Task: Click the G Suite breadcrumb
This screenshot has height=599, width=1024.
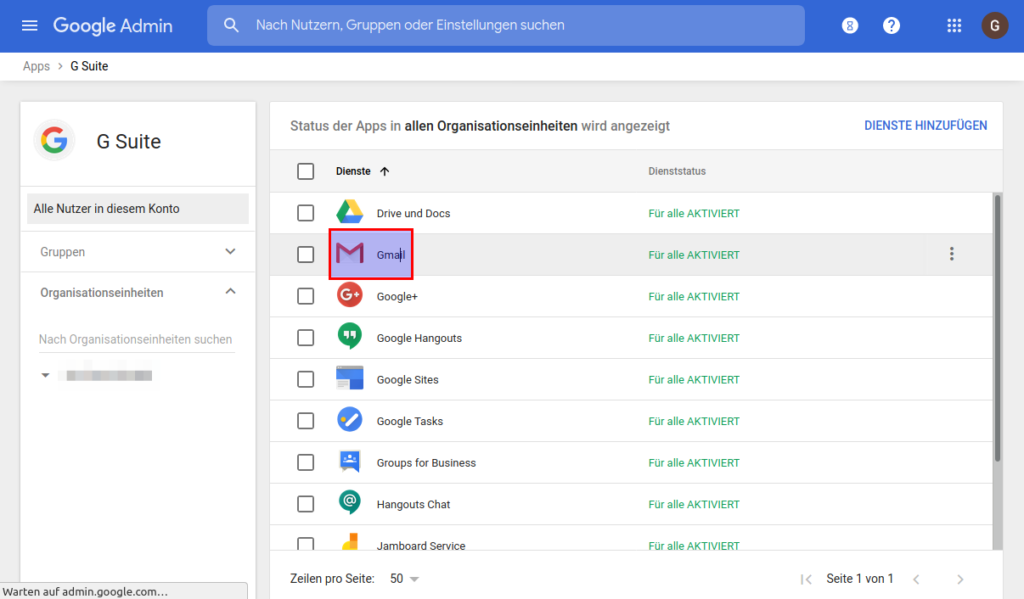Action: (x=89, y=66)
